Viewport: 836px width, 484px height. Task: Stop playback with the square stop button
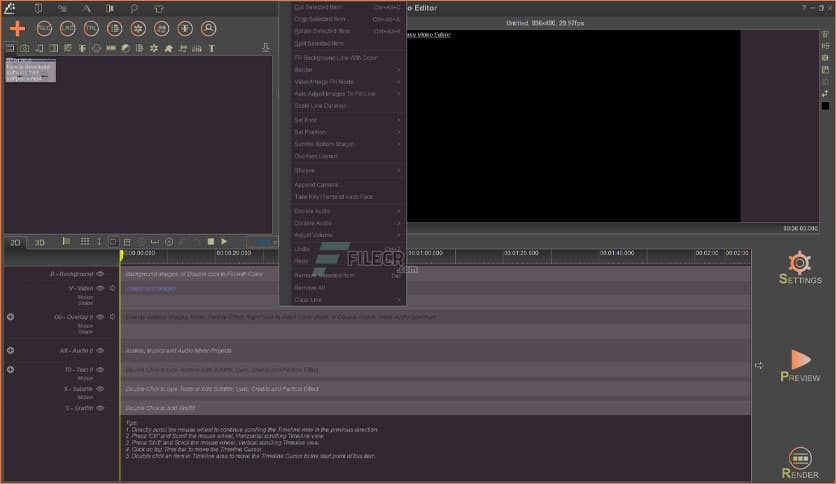pos(211,241)
